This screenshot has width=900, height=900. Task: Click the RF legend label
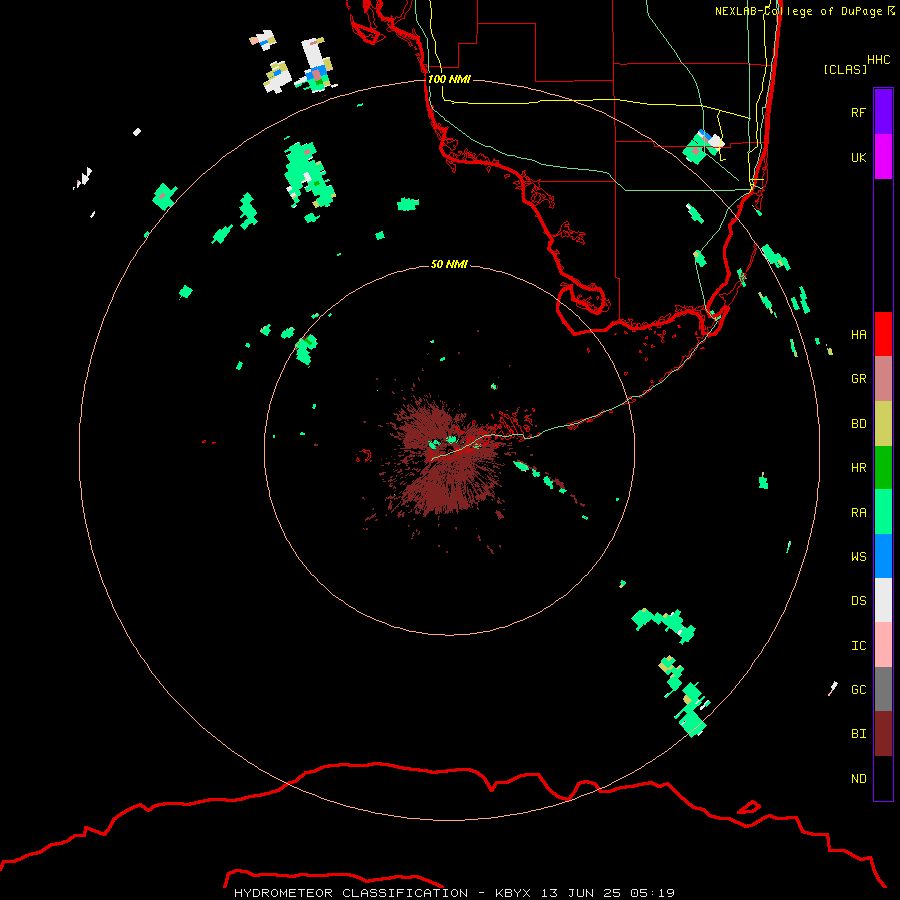coord(859,112)
